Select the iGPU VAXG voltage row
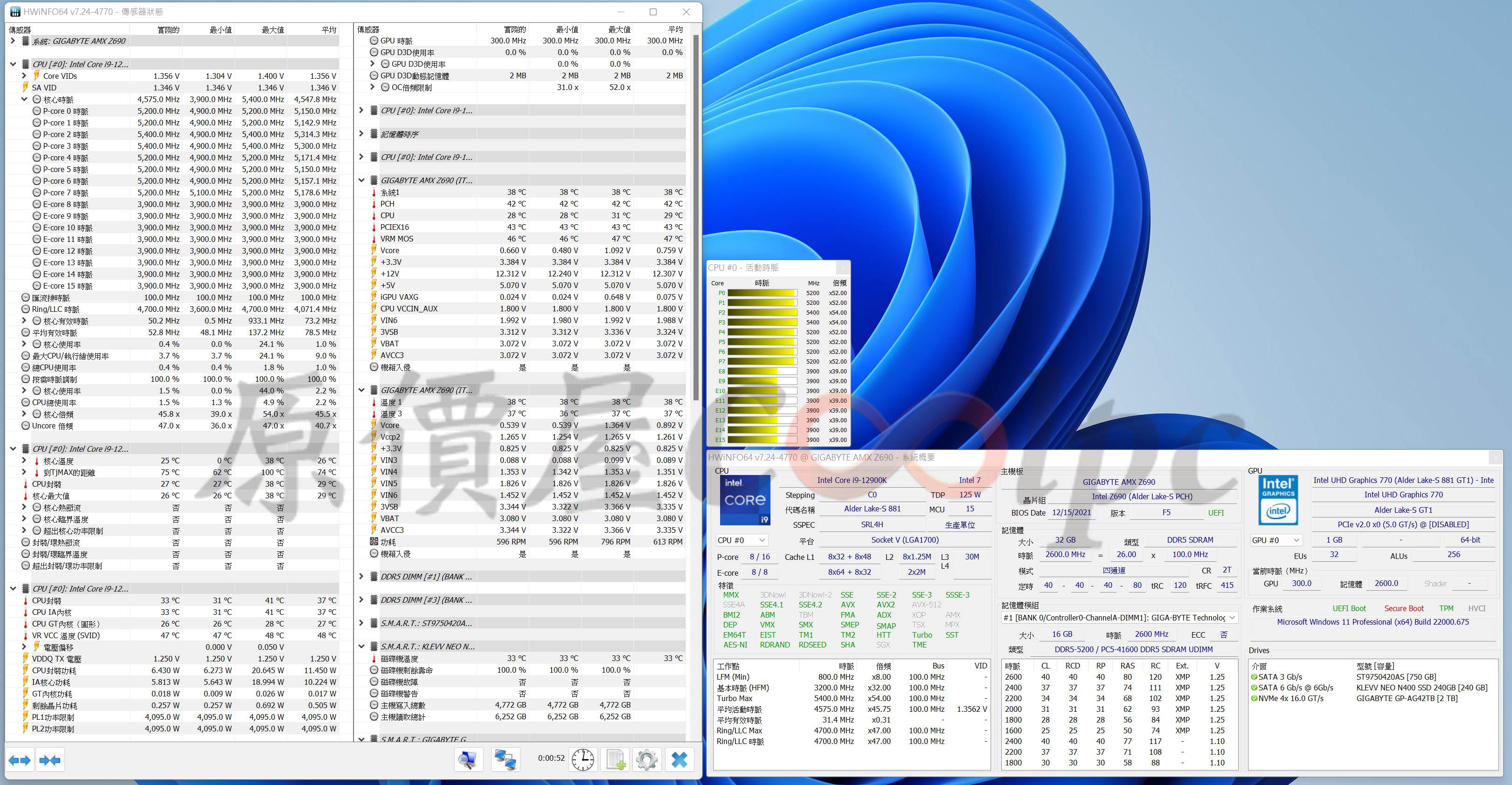Image resolution: width=1512 pixels, height=785 pixels. point(520,297)
